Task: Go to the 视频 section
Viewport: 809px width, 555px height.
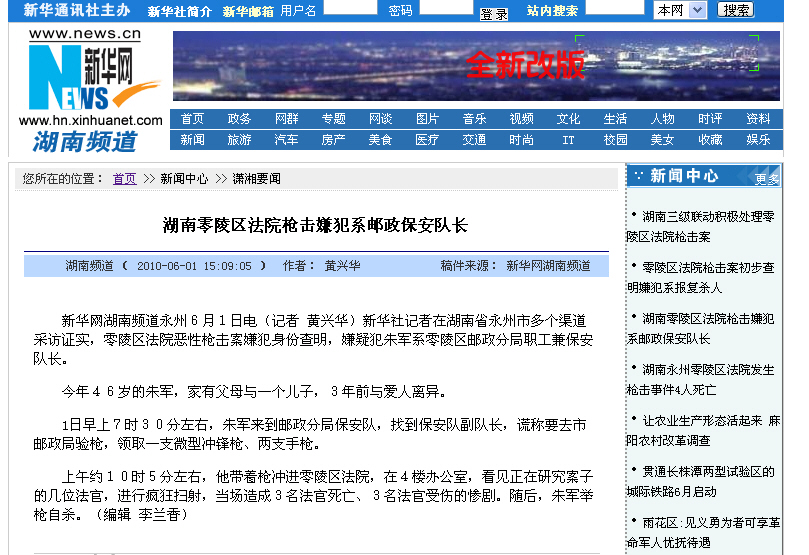Action: point(521,119)
